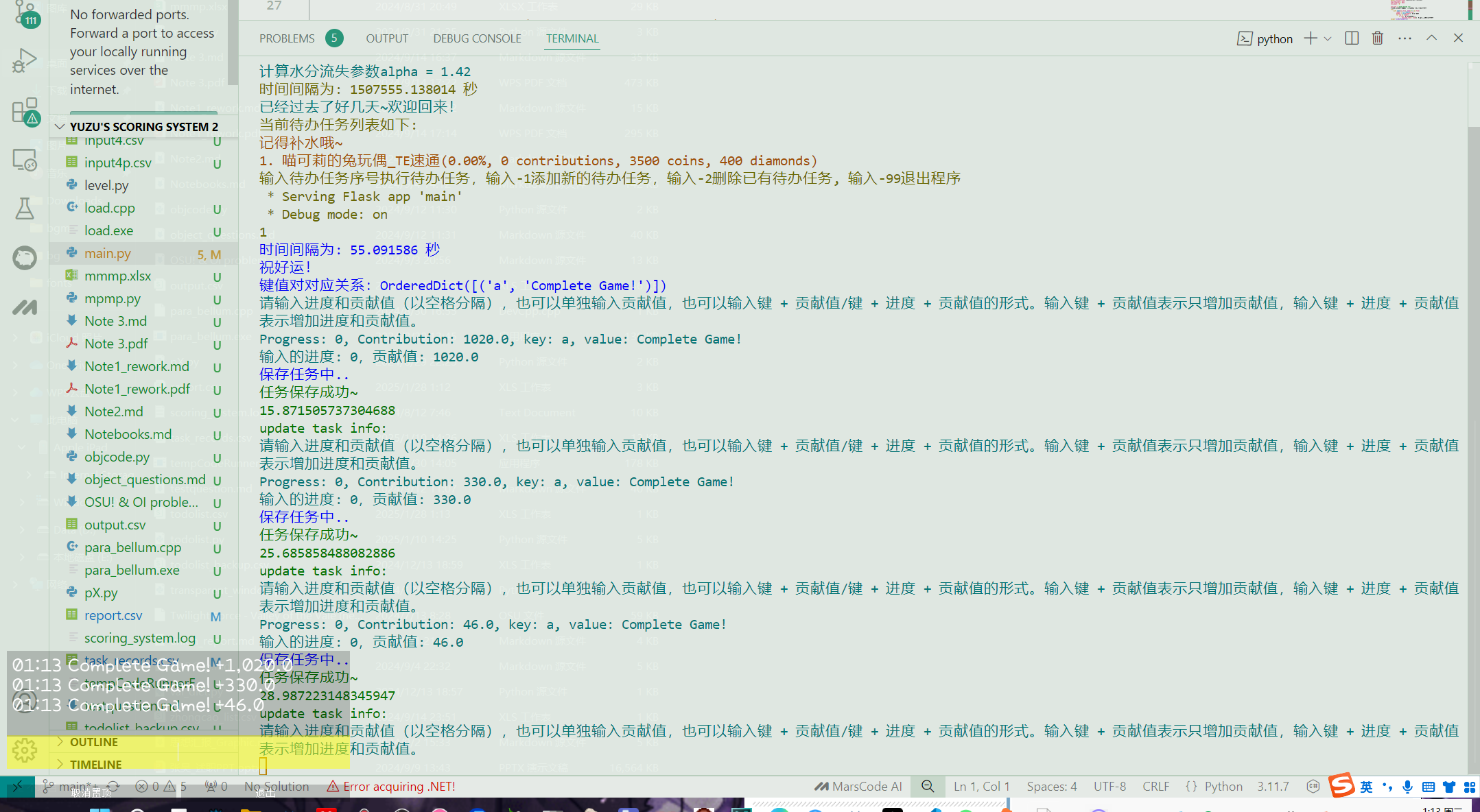This screenshot has width=1480, height=812.
Task: Maximize terminal panel size chevron
Action: (x=1431, y=38)
